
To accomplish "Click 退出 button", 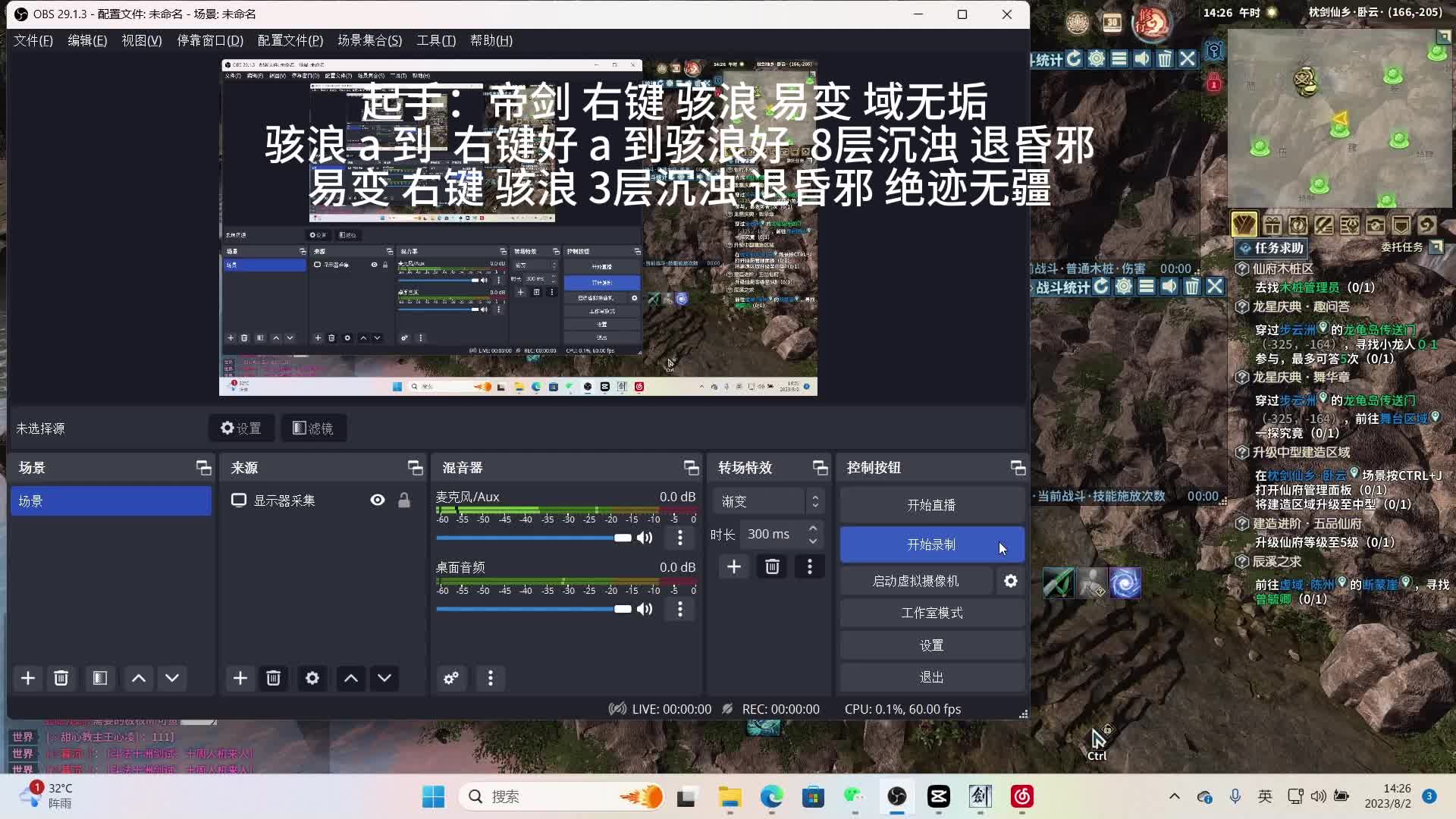I will coord(932,677).
